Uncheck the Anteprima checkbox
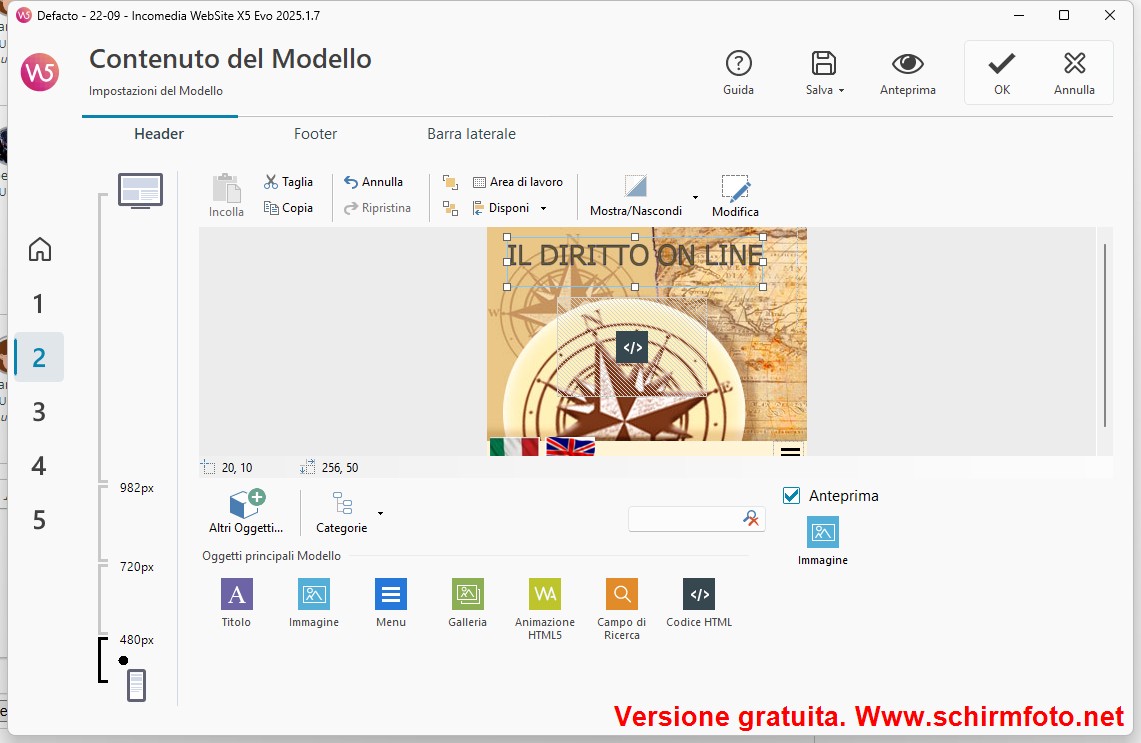 (792, 496)
